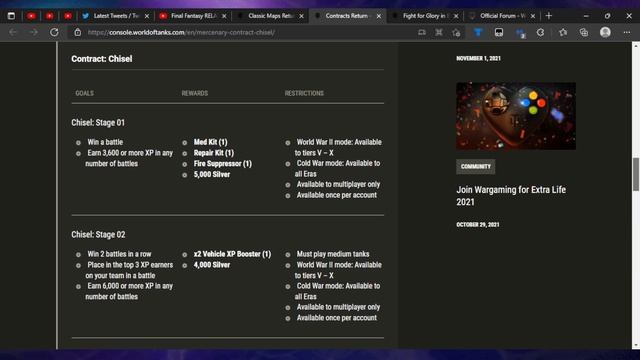Click the Earn 6,000 or more XP goal
This screenshot has width=640, height=360.
click(x=129, y=291)
